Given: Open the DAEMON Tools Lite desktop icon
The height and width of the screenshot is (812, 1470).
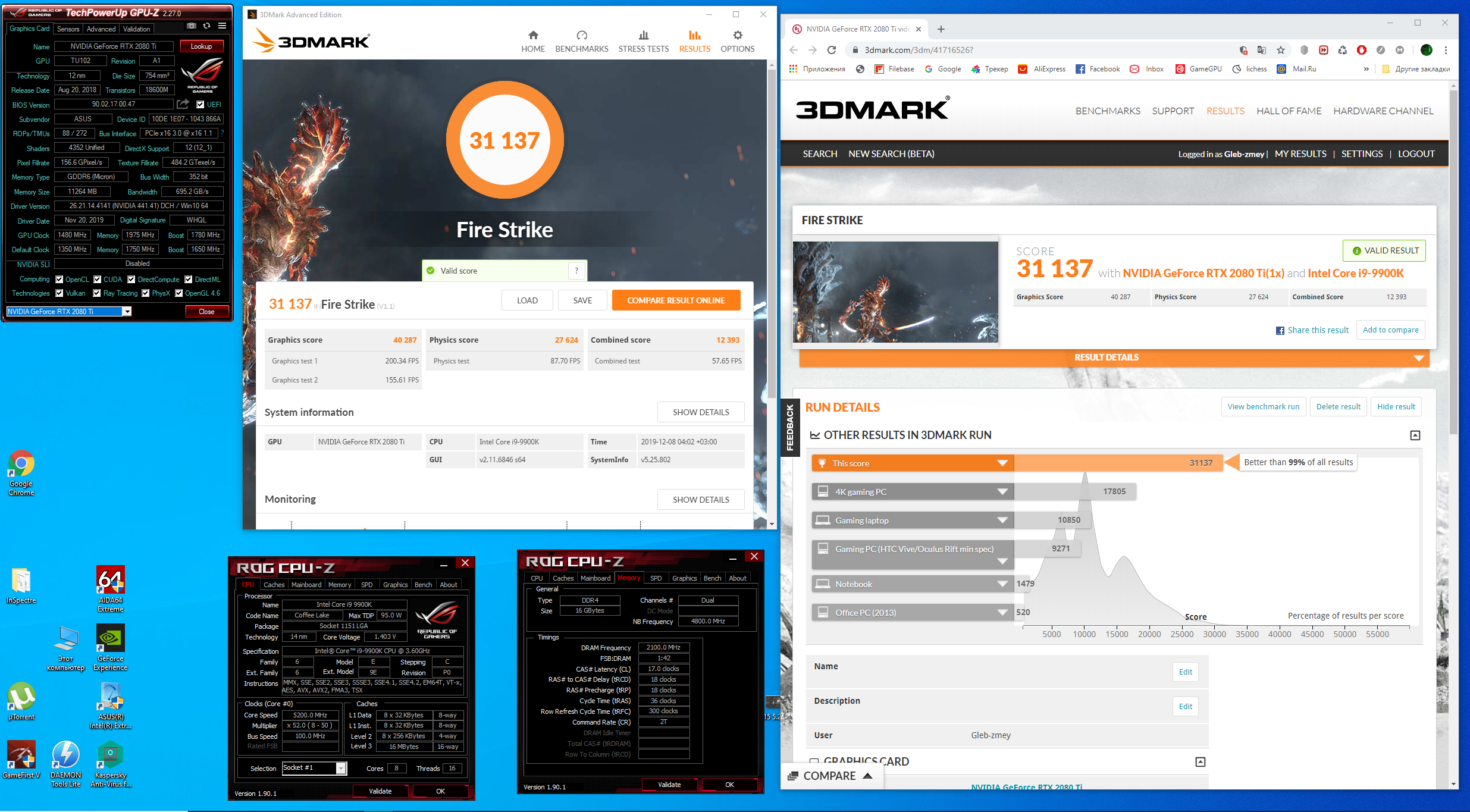Looking at the screenshot, I should [x=66, y=764].
